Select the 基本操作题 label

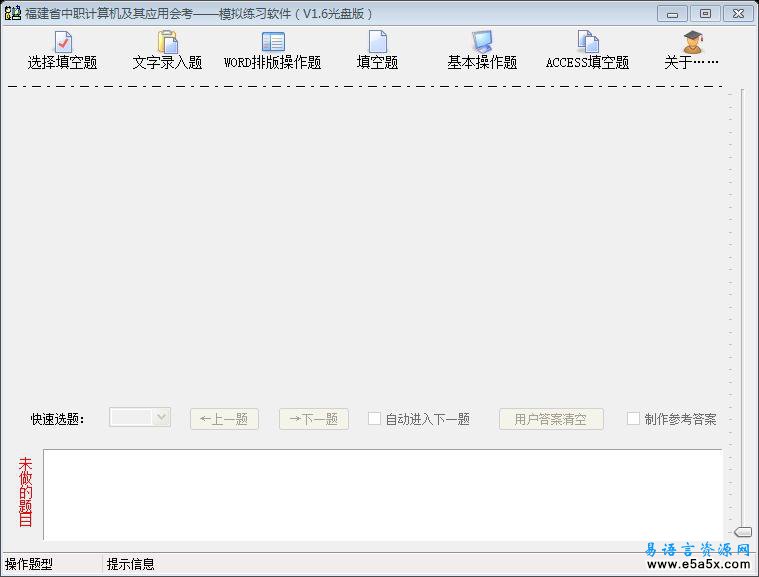482,62
